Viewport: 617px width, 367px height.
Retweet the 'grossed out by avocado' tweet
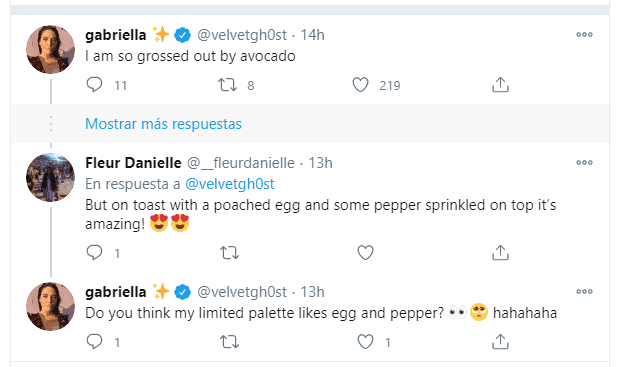click(x=228, y=85)
